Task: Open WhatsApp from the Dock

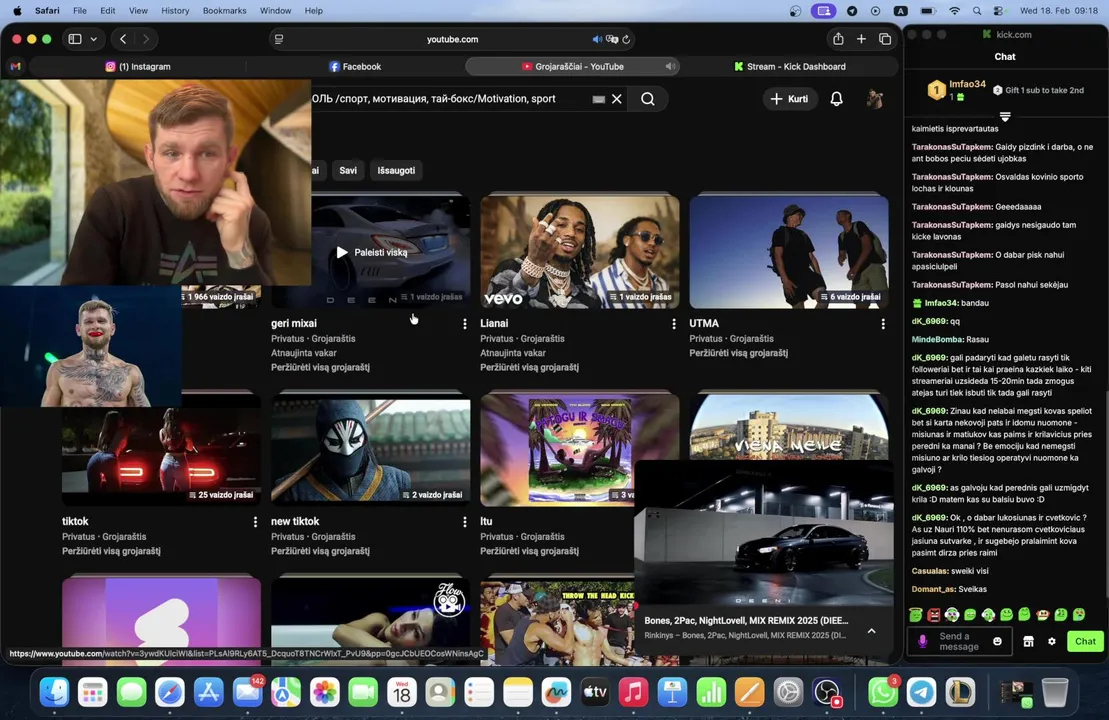Action: (x=882, y=692)
